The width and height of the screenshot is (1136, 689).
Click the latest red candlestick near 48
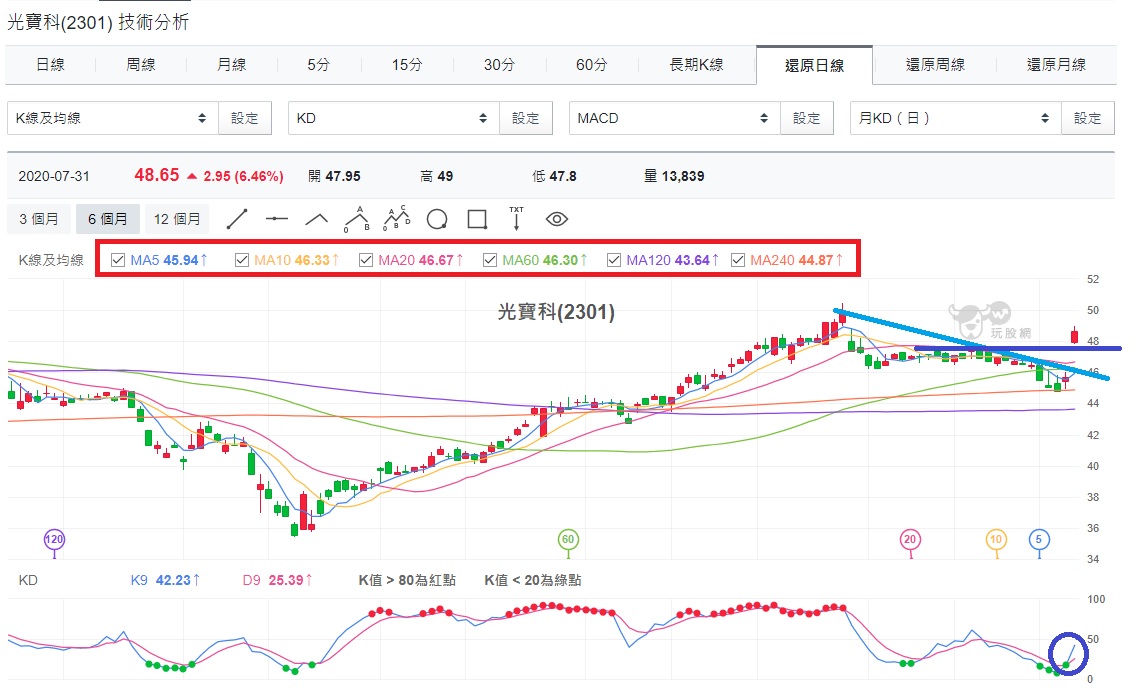point(1074,335)
